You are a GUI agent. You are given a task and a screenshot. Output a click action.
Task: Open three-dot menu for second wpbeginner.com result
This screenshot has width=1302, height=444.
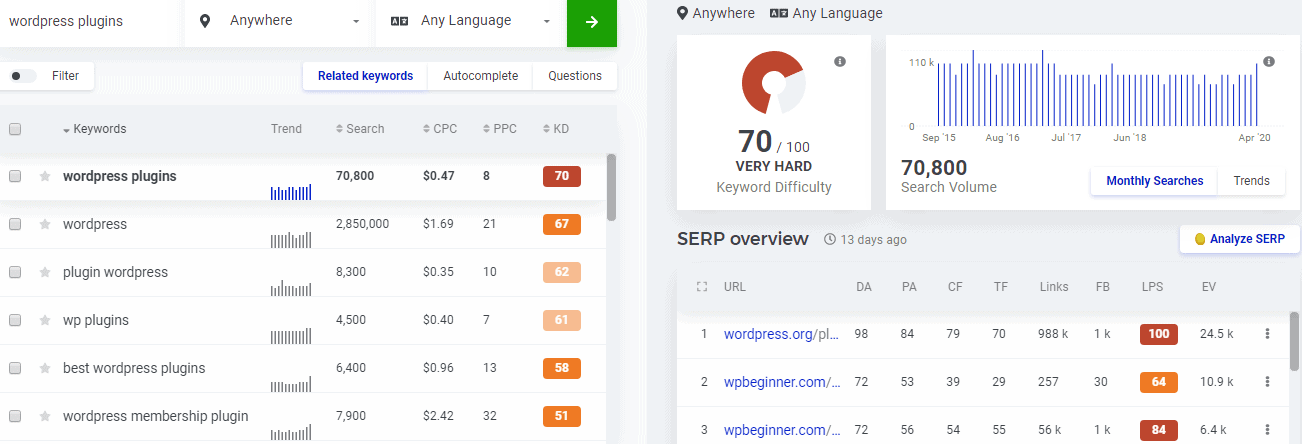[1267, 430]
